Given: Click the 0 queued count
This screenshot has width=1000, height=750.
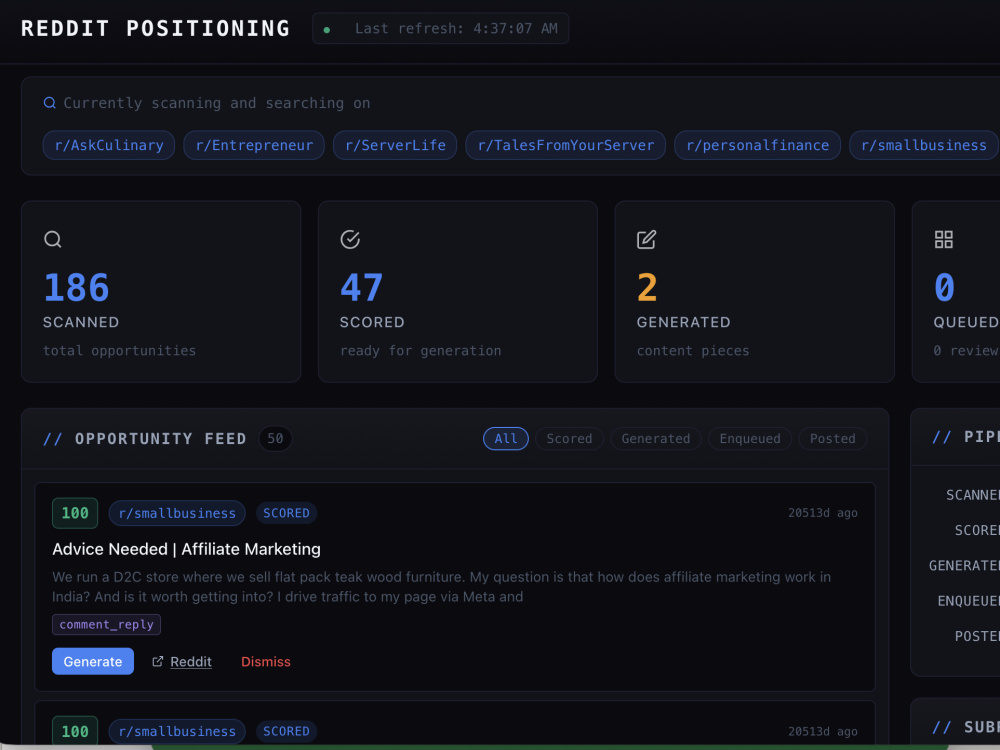Looking at the screenshot, I should (945, 288).
